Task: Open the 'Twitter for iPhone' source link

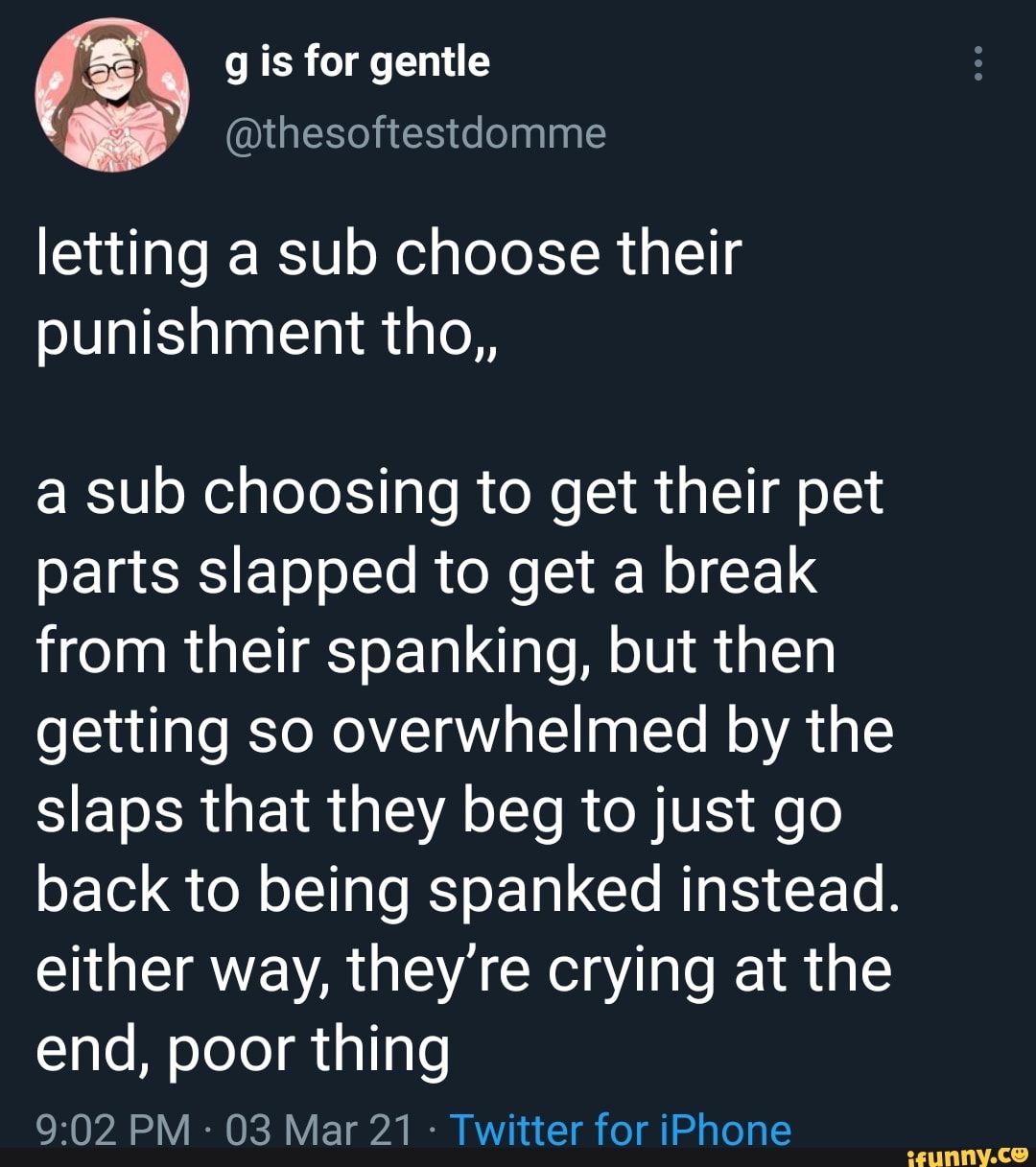Action: coord(621,1130)
